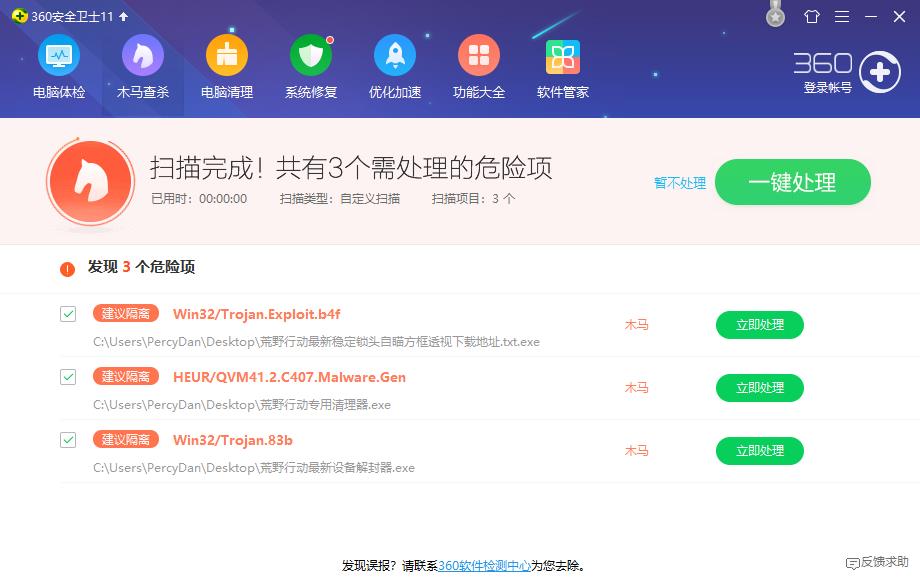Screen dimensions: 920x580
Task: Click the 扫描完成 scan complete headline
Action: (351, 168)
